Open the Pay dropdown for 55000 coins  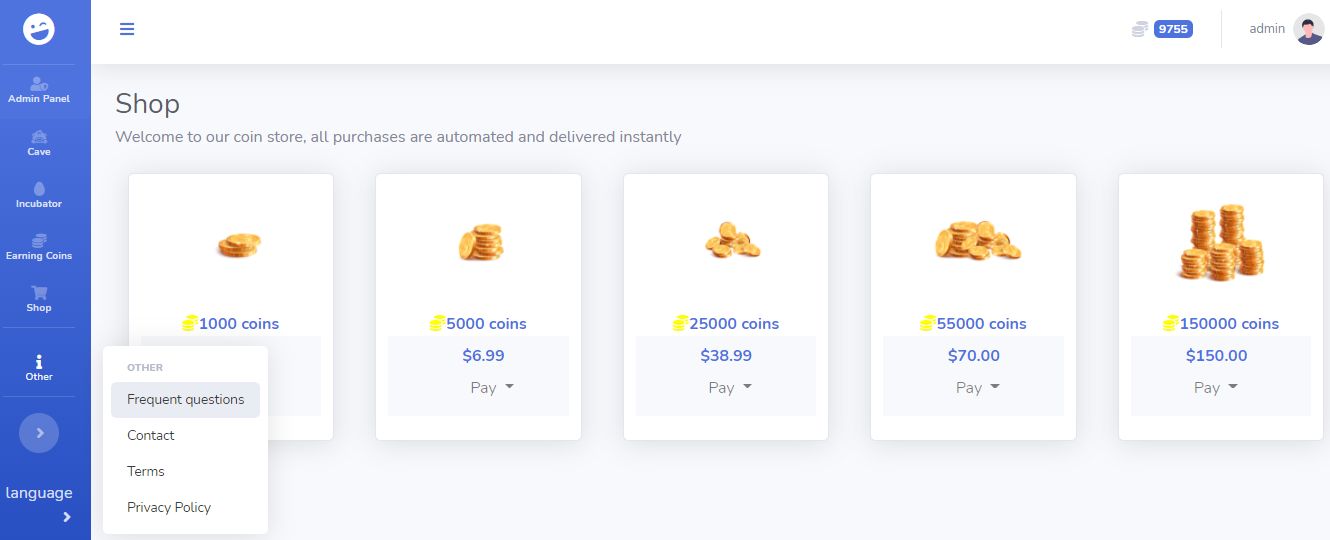click(x=977, y=388)
